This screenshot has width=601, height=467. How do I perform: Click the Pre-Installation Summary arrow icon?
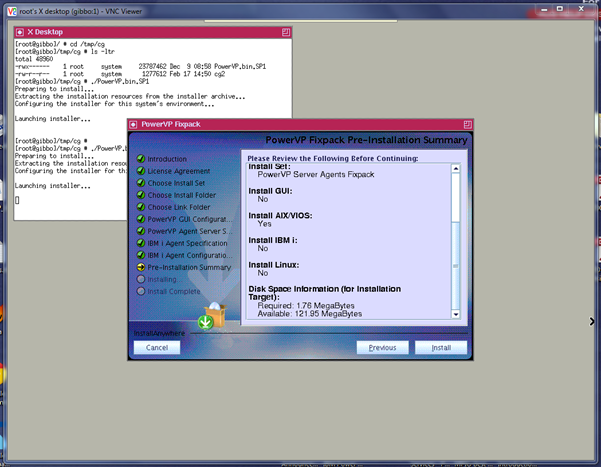point(141,267)
